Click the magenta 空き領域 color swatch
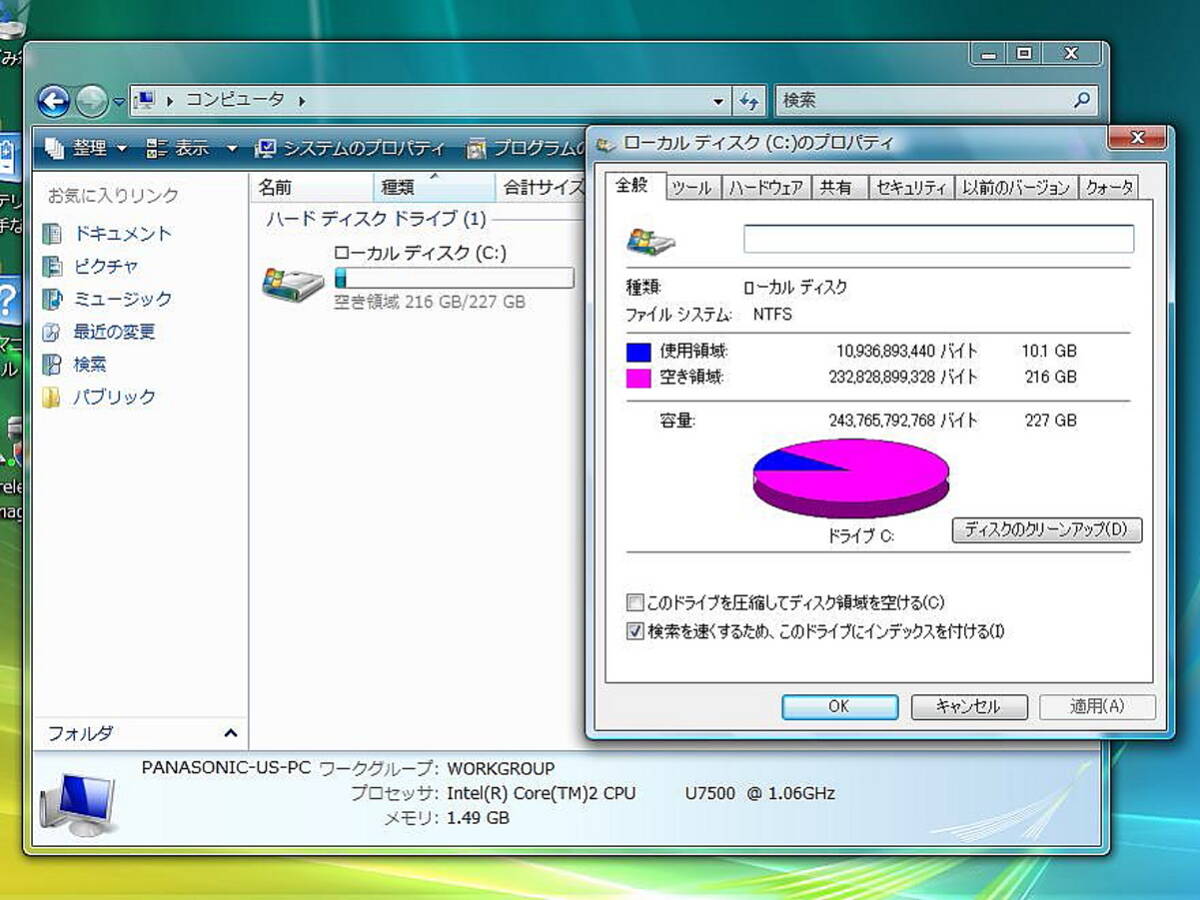The height and width of the screenshot is (900, 1200). [x=638, y=378]
